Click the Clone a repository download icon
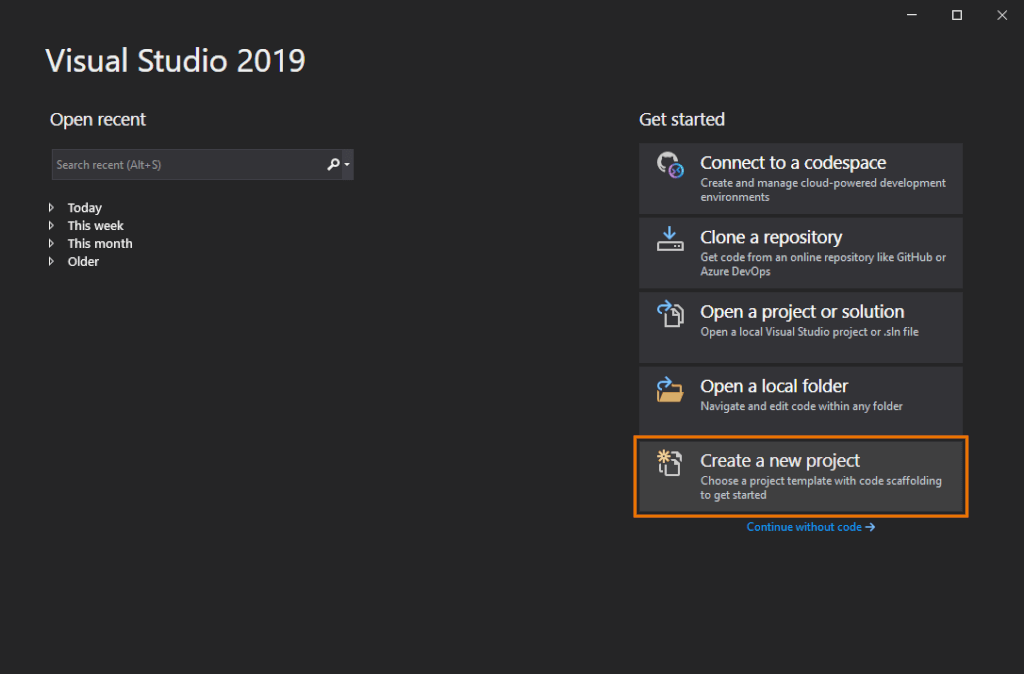Screen dimensions: 1024x674 pos(669,238)
